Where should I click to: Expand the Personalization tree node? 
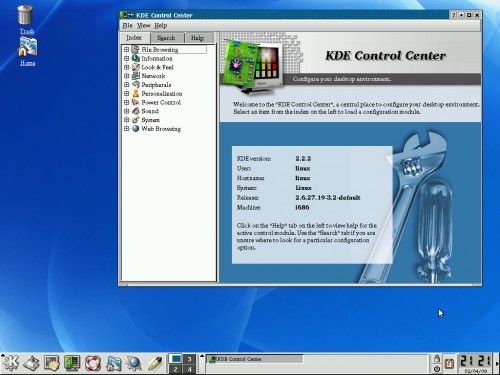click(x=127, y=93)
